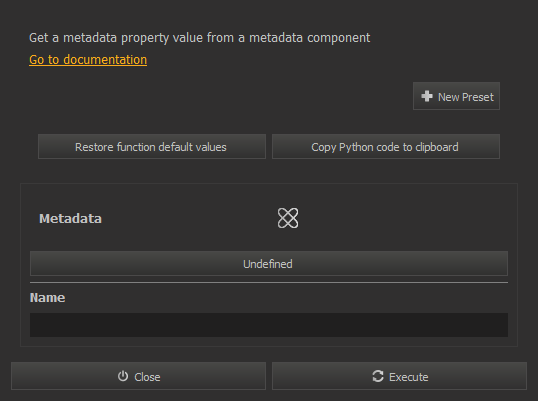The width and height of the screenshot is (538, 401).
Task: Click the crossed-loops icon beside Metadata
Action: [288, 218]
